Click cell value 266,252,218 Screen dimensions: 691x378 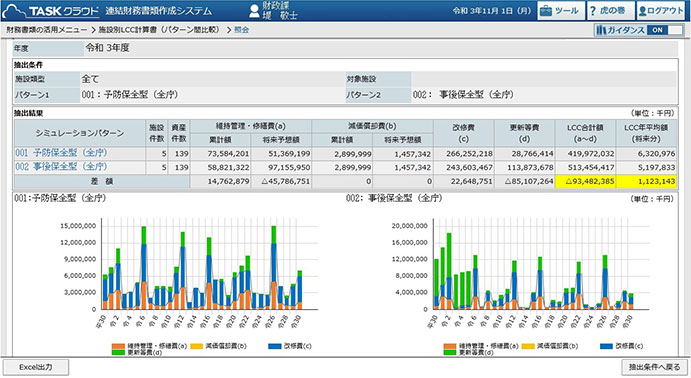(464, 154)
